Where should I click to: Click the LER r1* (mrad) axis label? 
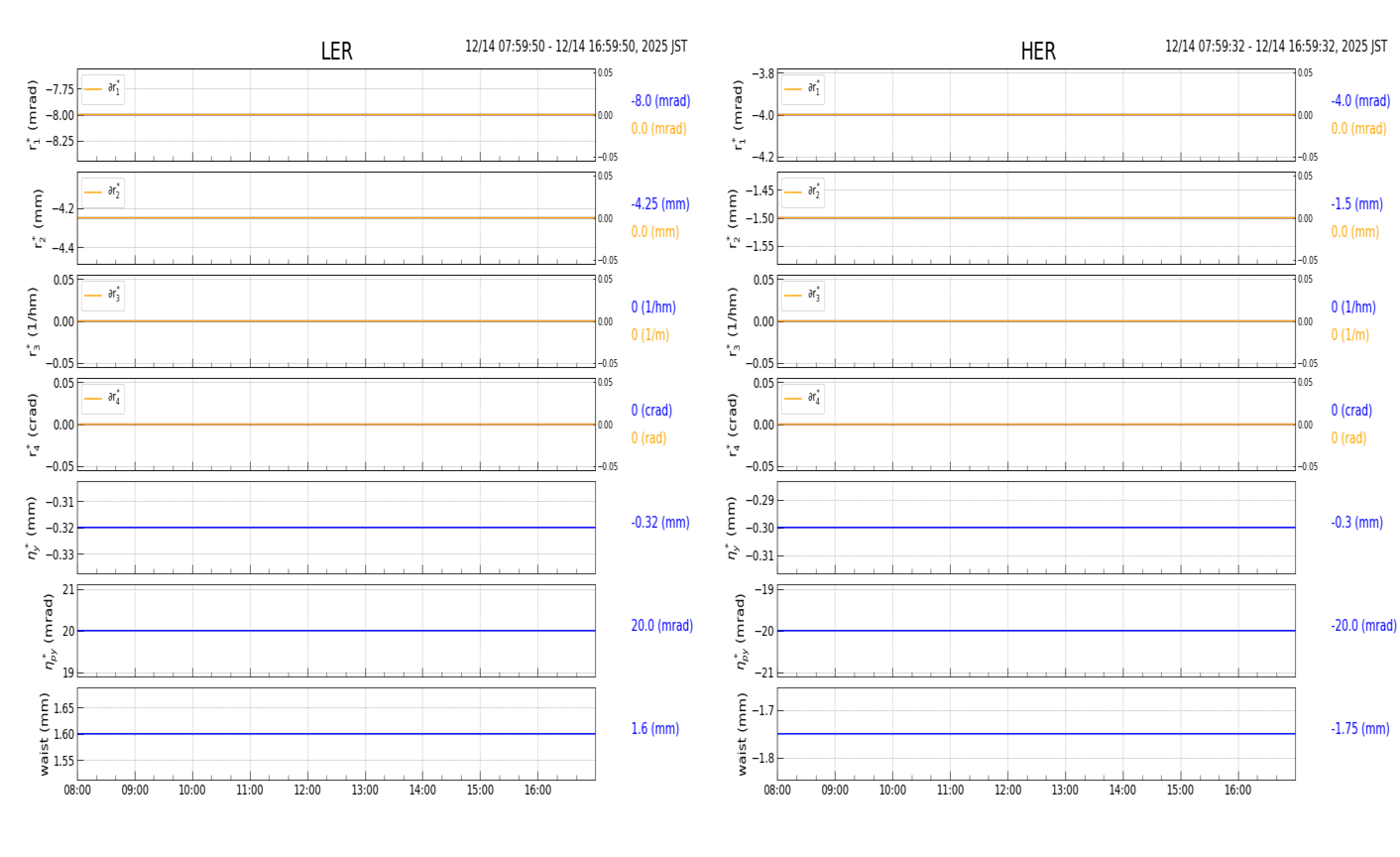[x=33, y=115]
